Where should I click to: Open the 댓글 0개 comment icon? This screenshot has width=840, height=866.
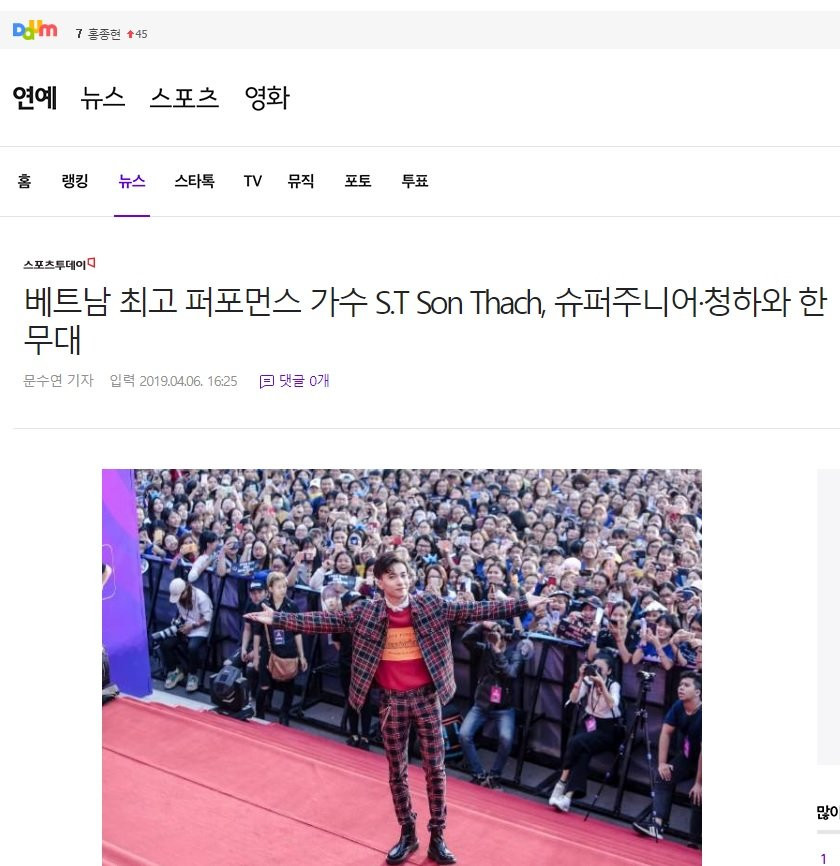point(266,382)
